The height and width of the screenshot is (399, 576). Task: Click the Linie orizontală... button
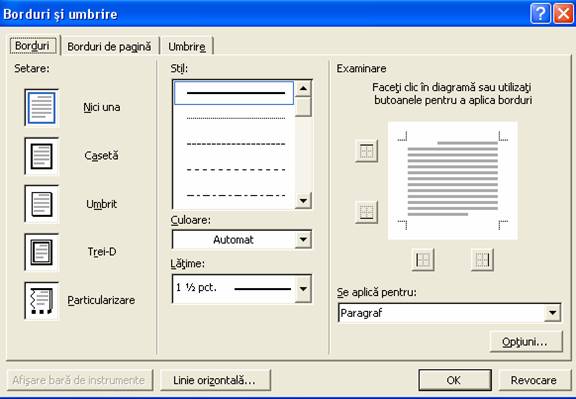tap(215, 380)
